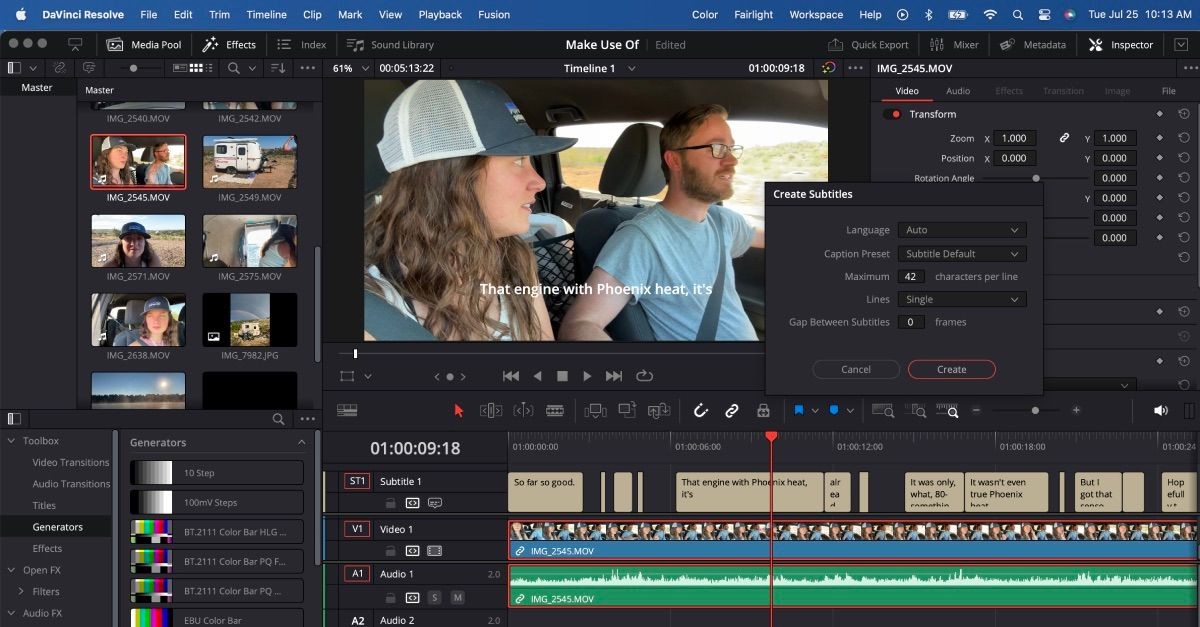
Task: Select the Trim Edit mode tool
Action: point(490,410)
